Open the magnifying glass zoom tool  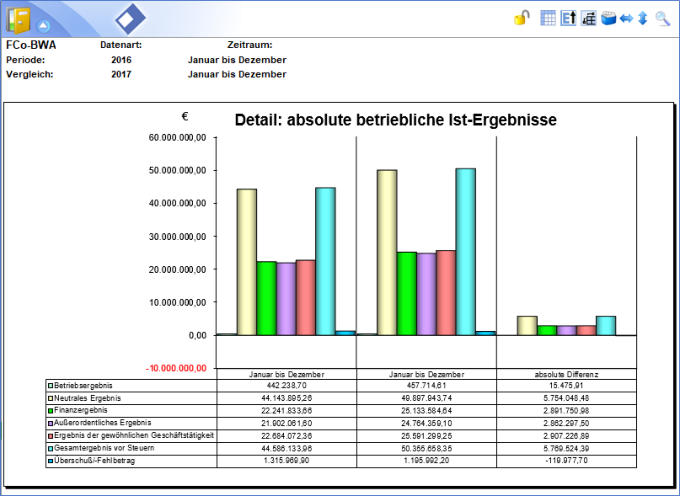click(x=662, y=18)
